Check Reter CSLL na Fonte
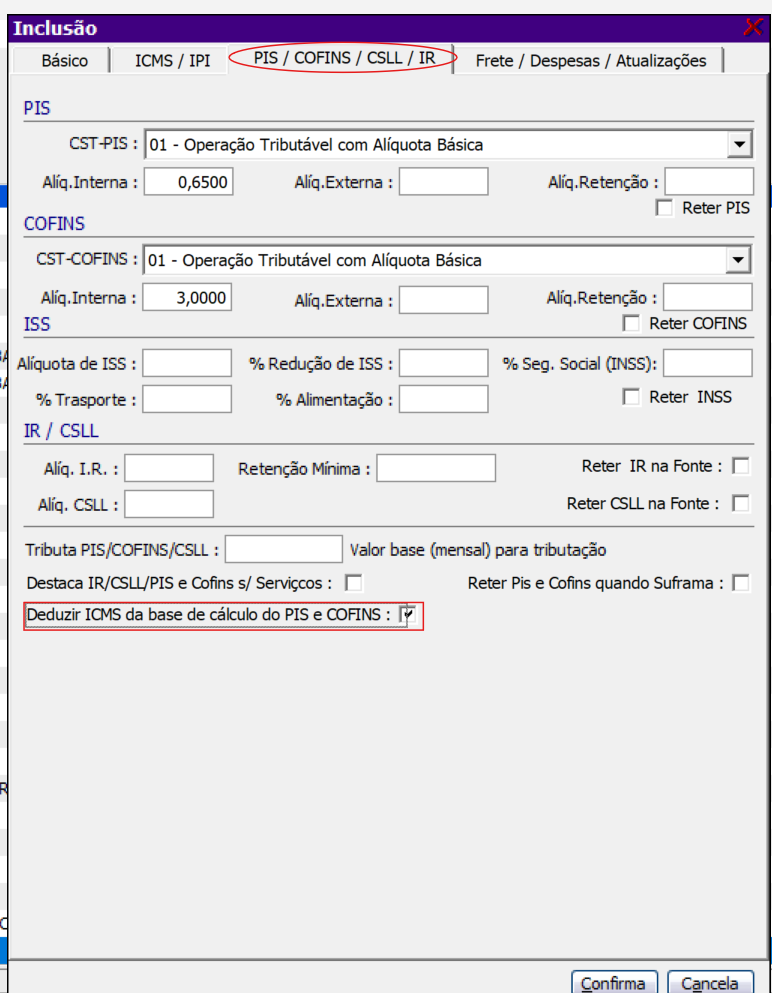The width and height of the screenshot is (772, 993). (x=741, y=503)
